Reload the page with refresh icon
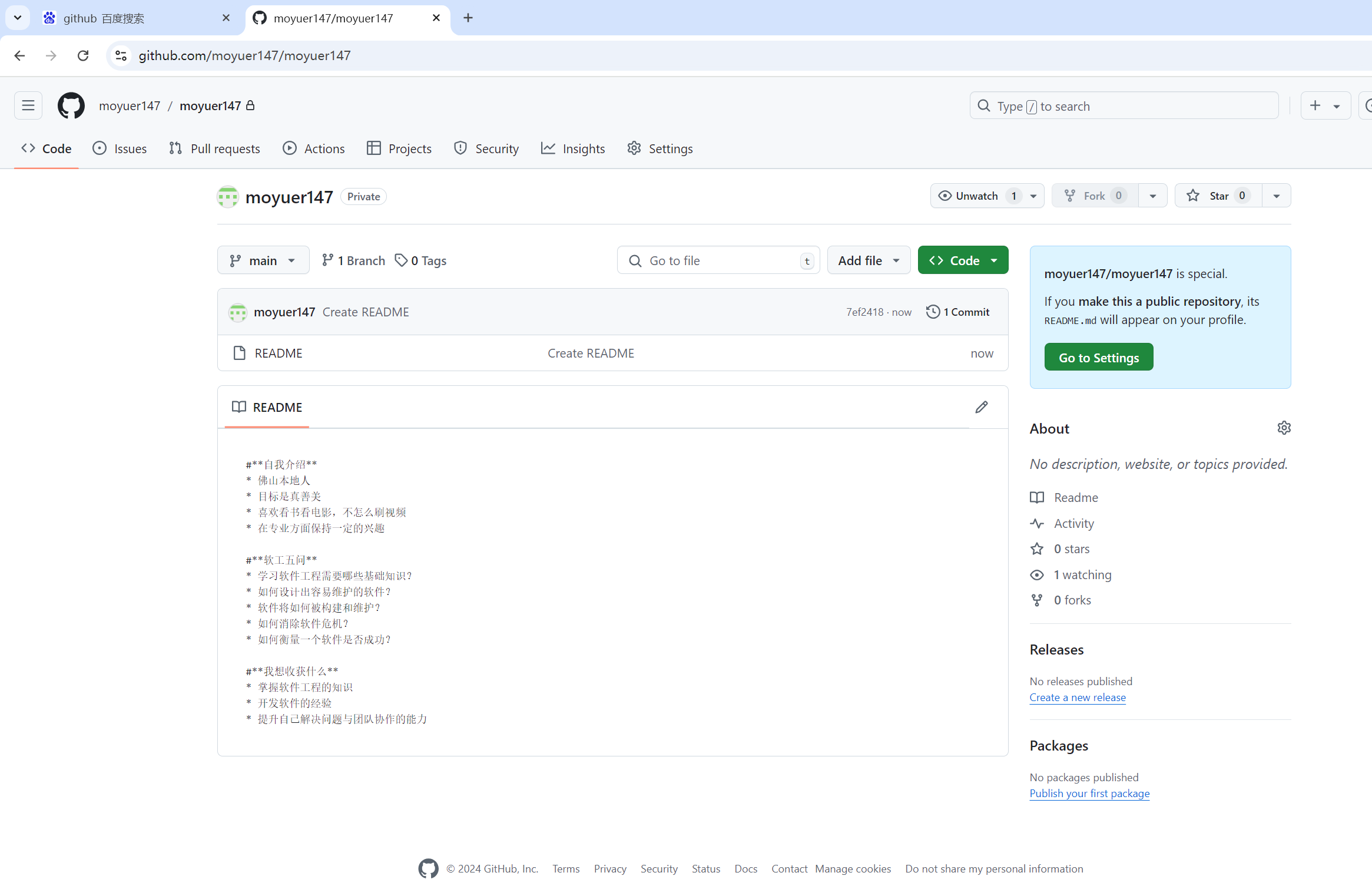The image size is (1372, 889). 83,55
